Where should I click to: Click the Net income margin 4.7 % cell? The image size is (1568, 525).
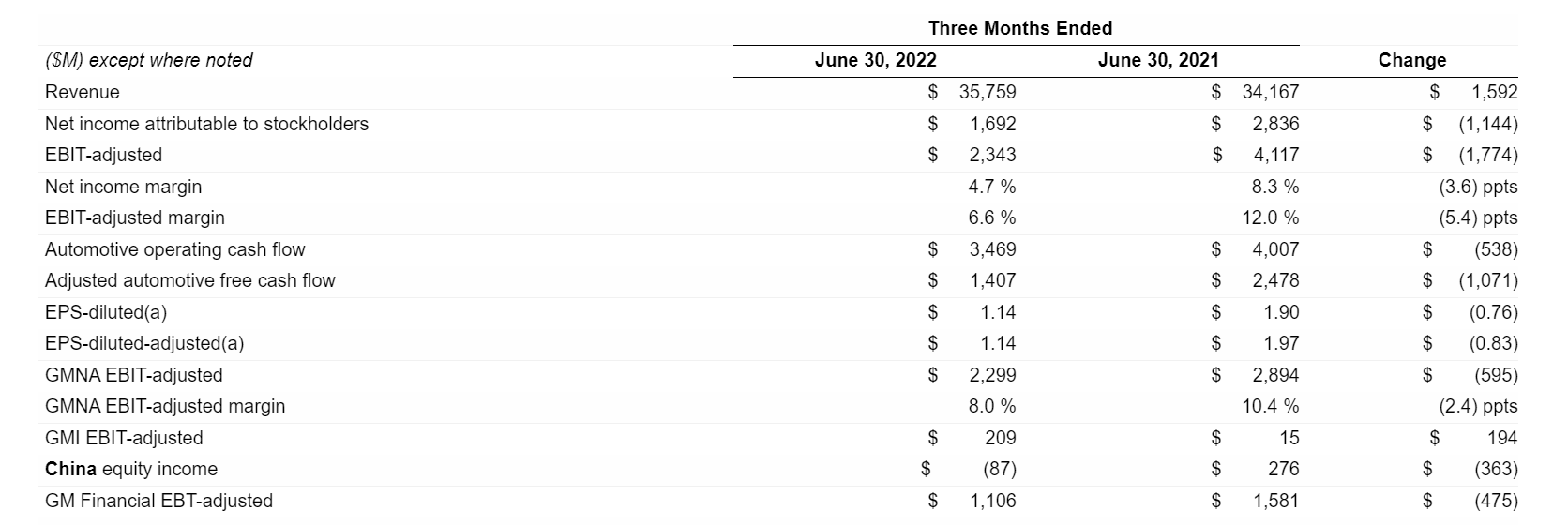click(x=991, y=187)
